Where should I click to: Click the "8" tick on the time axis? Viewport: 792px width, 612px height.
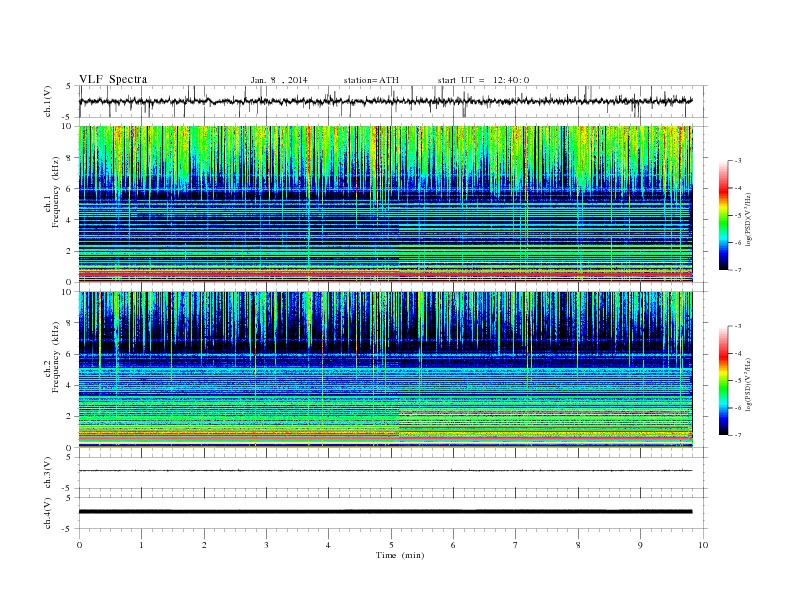[578, 545]
